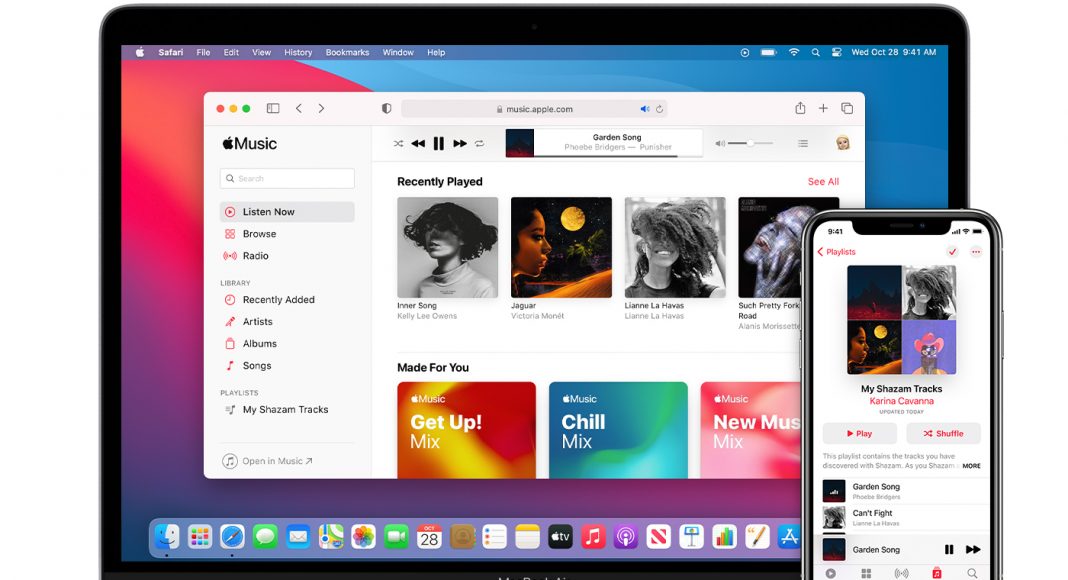Reload the page in Safari

pyautogui.click(x=659, y=109)
